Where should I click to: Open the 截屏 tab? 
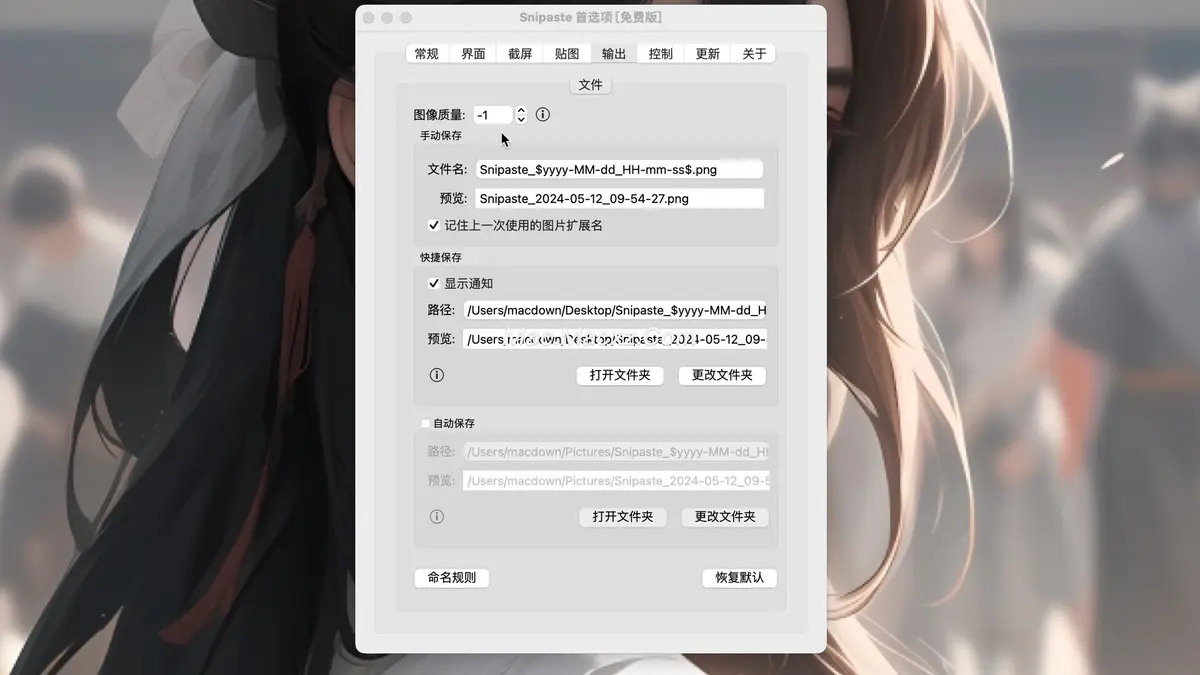[519, 53]
